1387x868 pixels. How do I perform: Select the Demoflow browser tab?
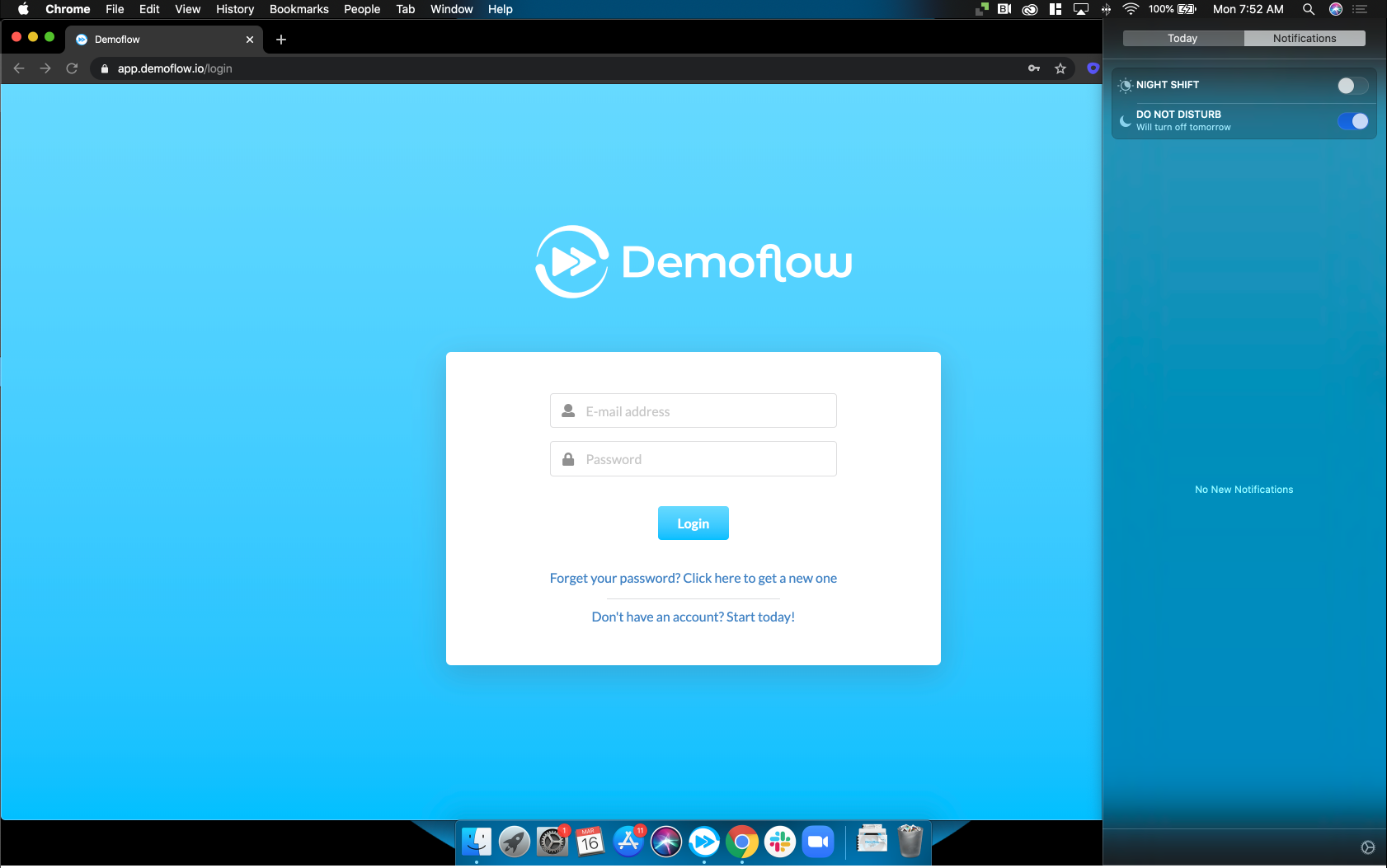click(164, 40)
